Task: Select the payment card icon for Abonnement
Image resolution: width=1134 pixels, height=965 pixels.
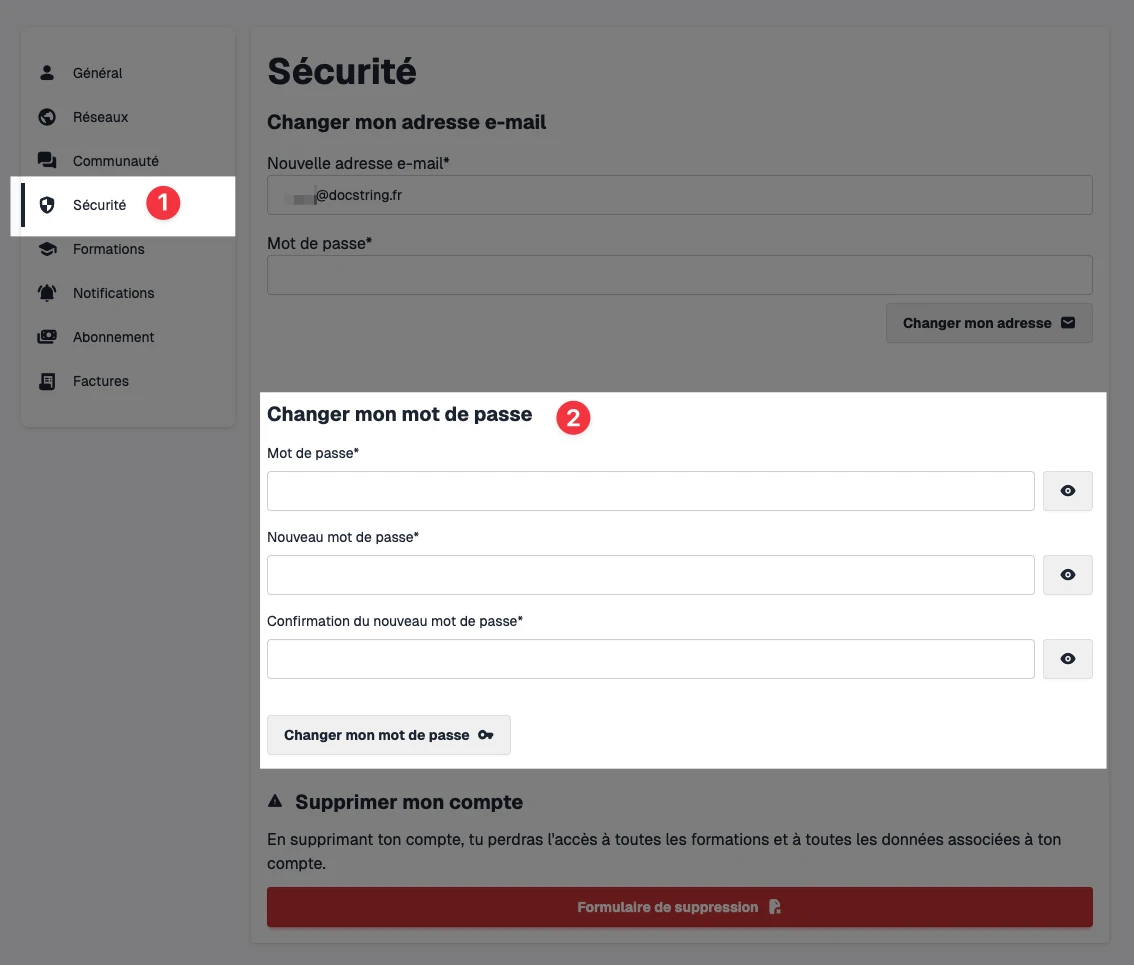Action: point(46,336)
